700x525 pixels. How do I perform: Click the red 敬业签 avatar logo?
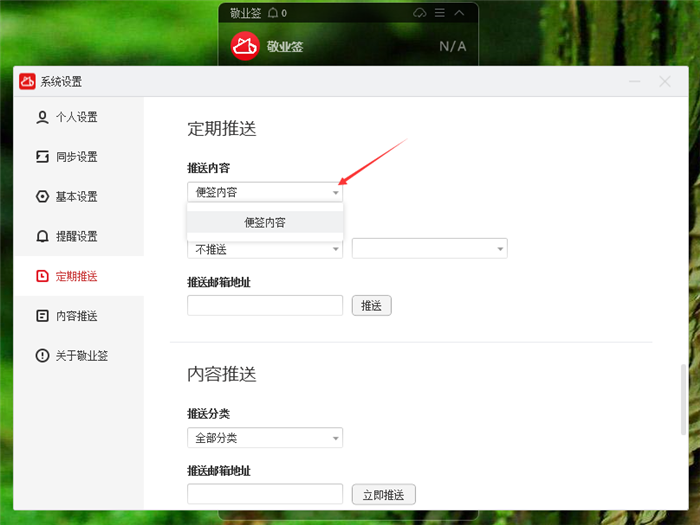[245, 46]
